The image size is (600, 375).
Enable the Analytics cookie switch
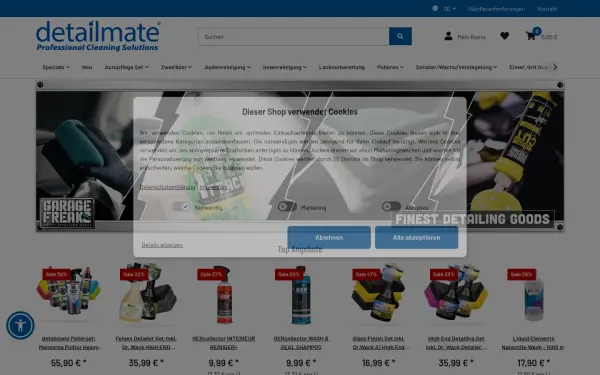(x=391, y=207)
